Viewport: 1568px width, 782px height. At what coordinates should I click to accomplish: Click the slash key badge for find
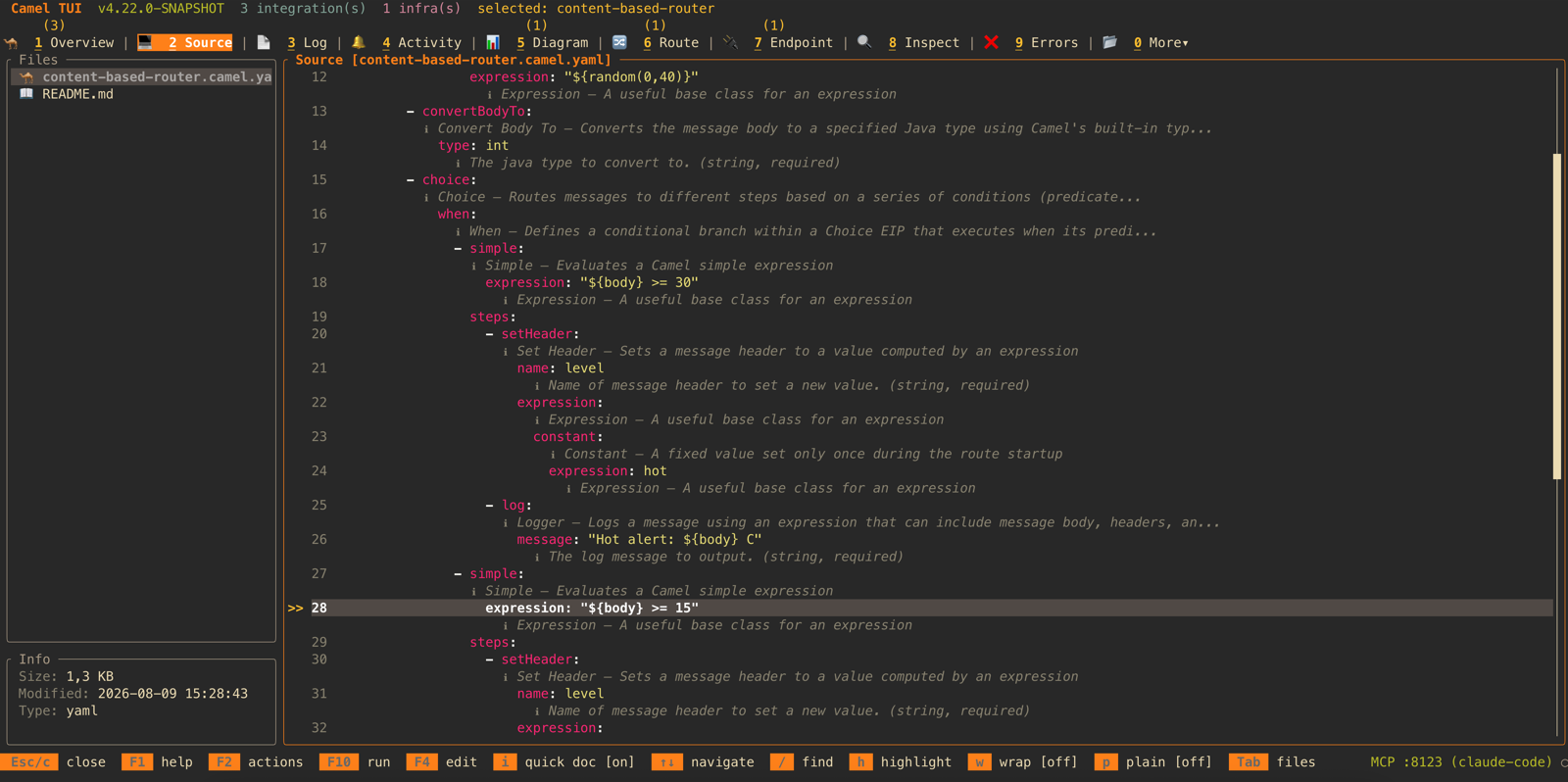pyautogui.click(x=782, y=762)
